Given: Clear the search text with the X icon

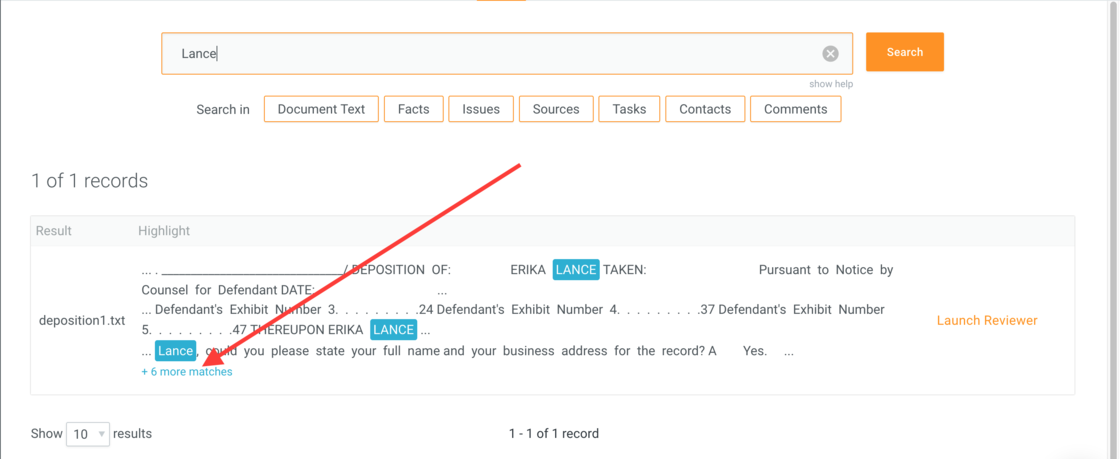Looking at the screenshot, I should click(x=830, y=54).
